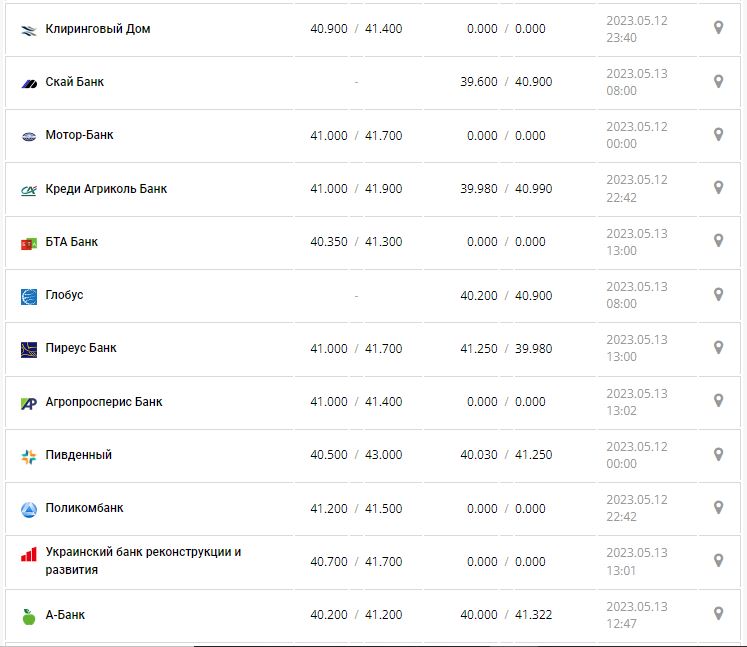Screen dimensions: 747x647
Task: Click map pin for Поликомбанк row
Action: (x=718, y=508)
